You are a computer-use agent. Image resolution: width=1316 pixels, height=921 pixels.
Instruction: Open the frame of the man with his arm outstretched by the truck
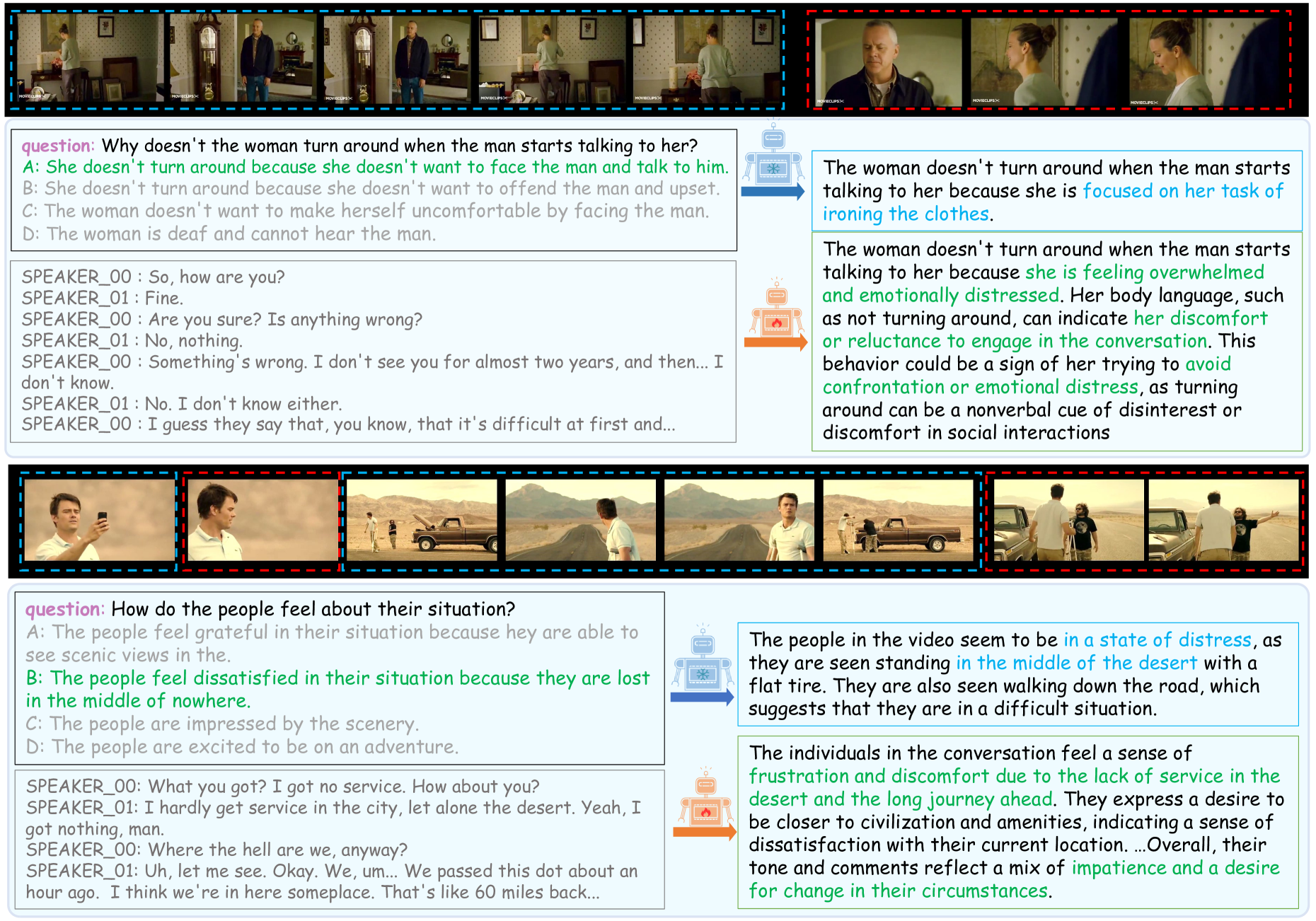click(x=1223, y=520)
